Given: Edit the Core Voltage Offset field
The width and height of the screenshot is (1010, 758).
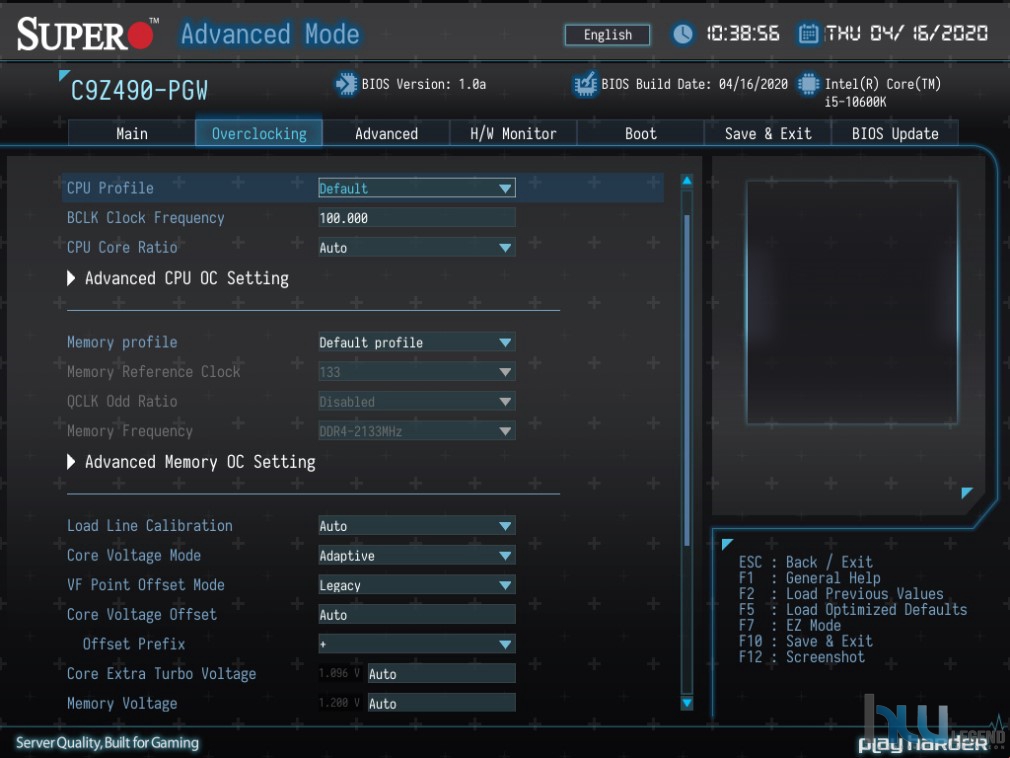Looking at the screenshot, I should (x=417, y=614).
